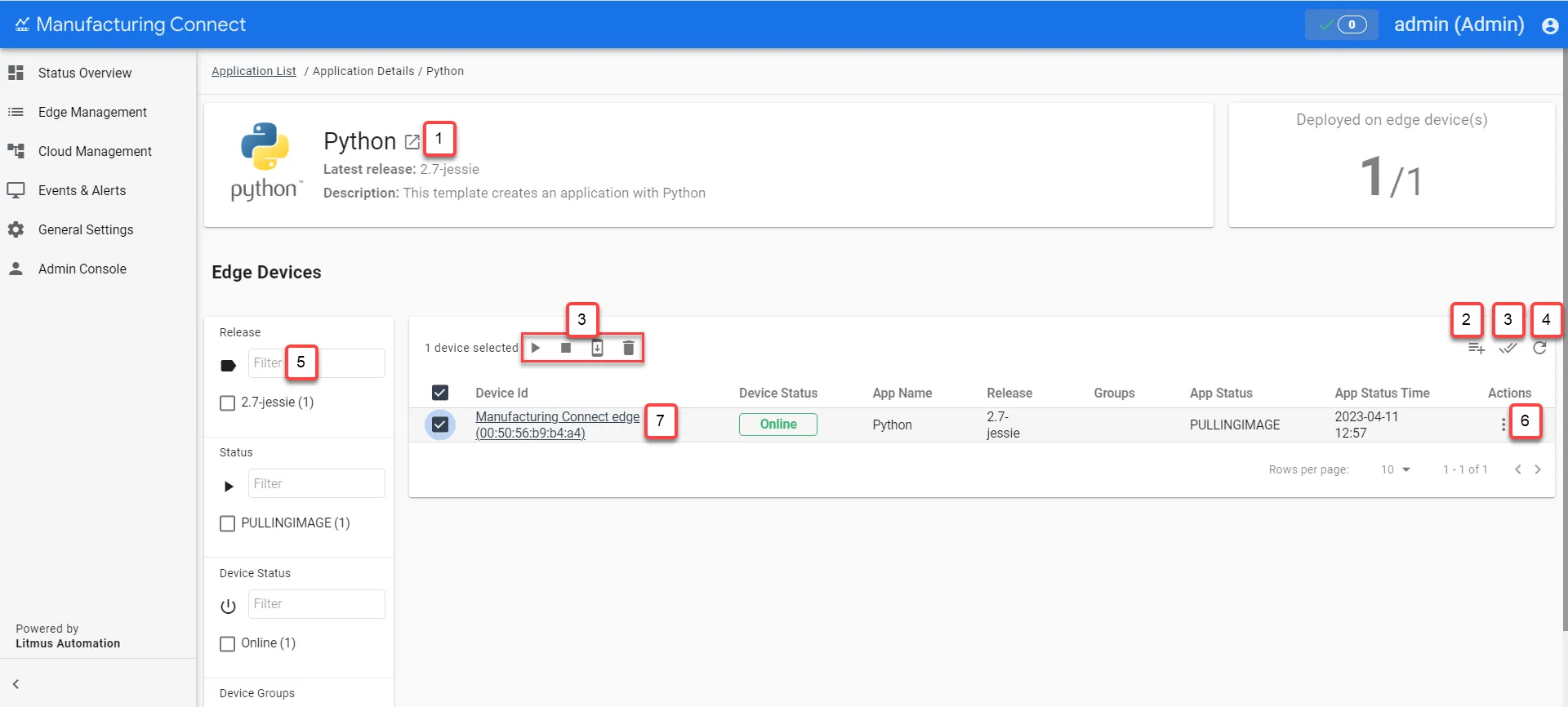Open the row actions three-dot menu
This screenshot has width=1568, height=707.
[1503, 425]
